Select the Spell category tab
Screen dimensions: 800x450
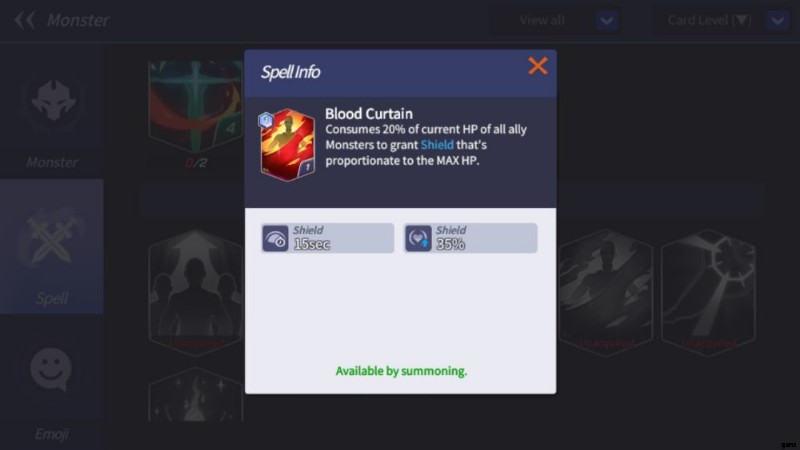point(52,246)
